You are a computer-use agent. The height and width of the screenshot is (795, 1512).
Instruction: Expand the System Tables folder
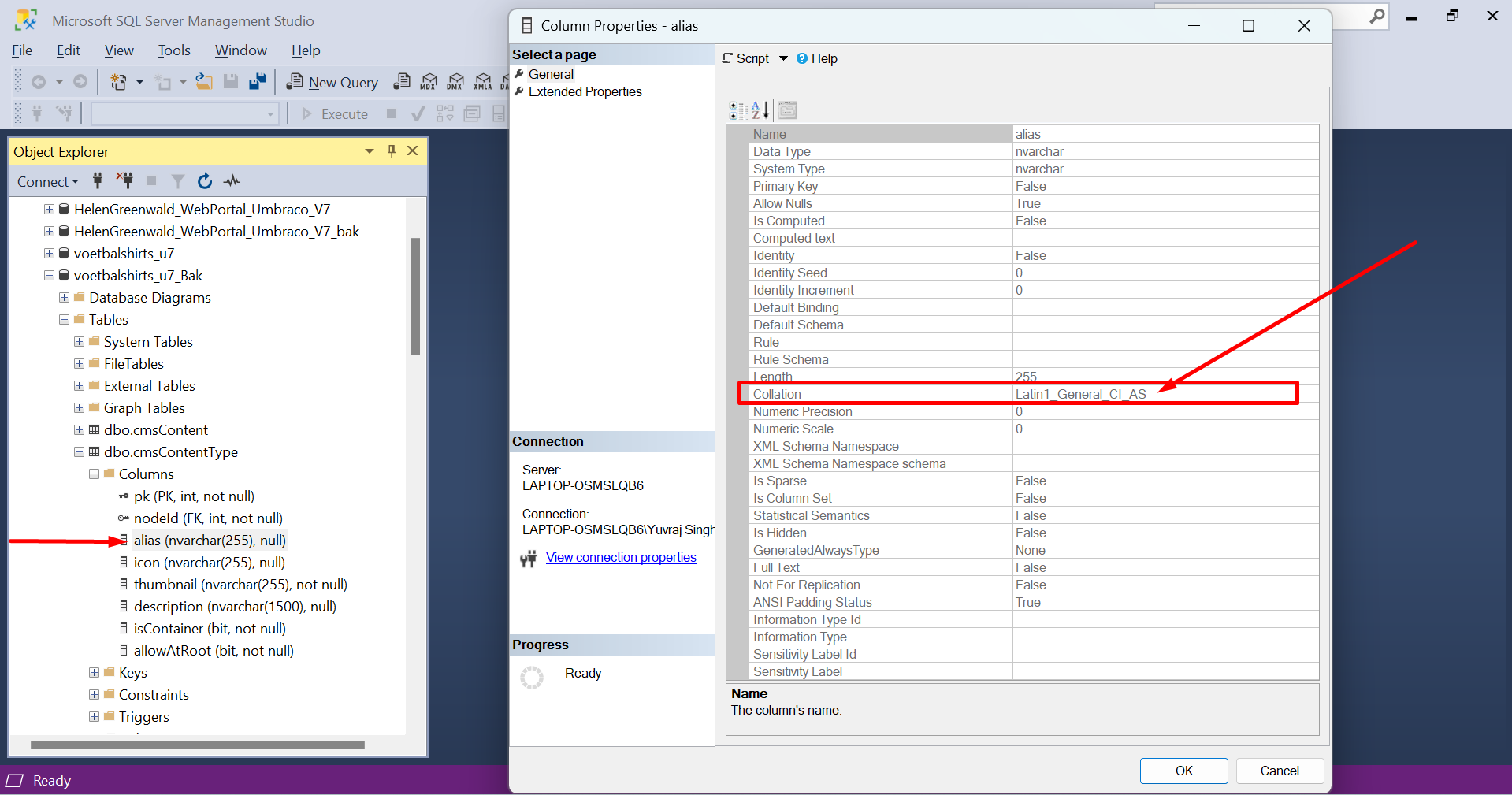(x=79, y=342)
